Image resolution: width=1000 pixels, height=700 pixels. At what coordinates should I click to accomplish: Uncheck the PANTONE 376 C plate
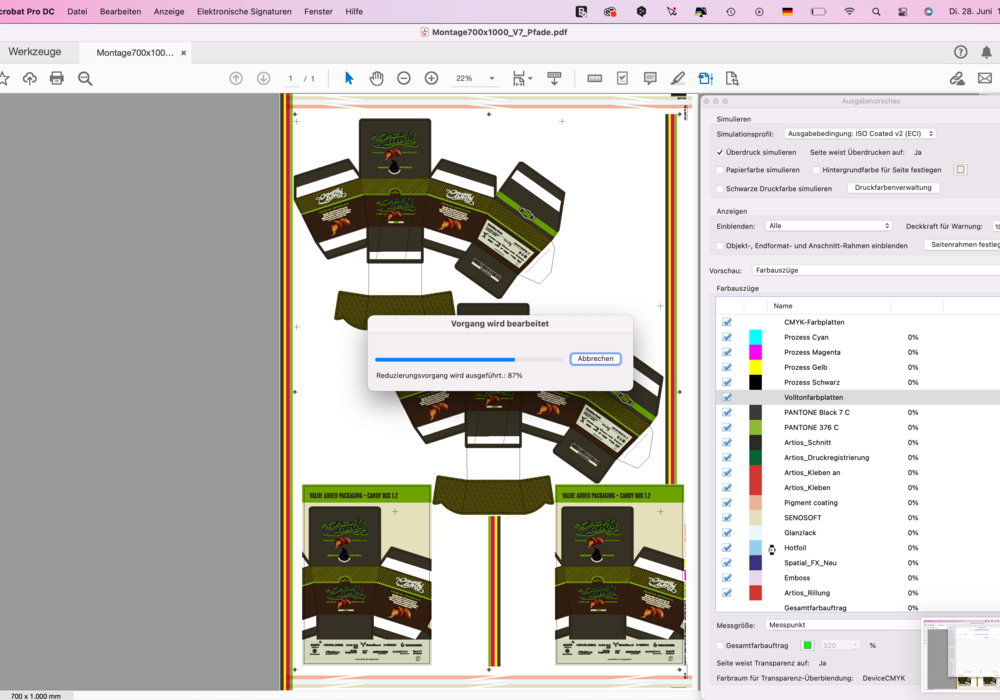coord(727,428)
